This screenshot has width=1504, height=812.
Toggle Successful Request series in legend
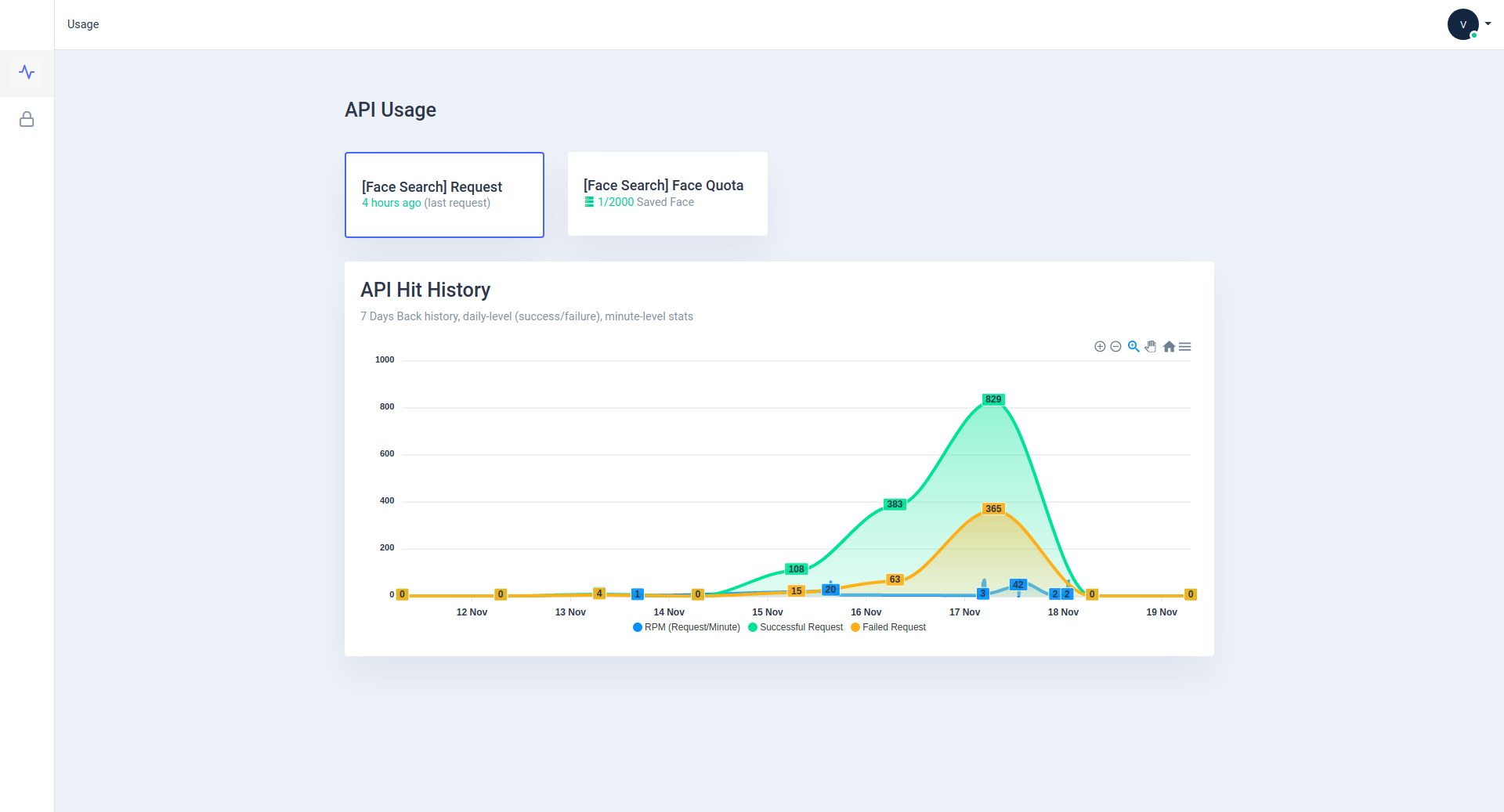tap(796, 627)
